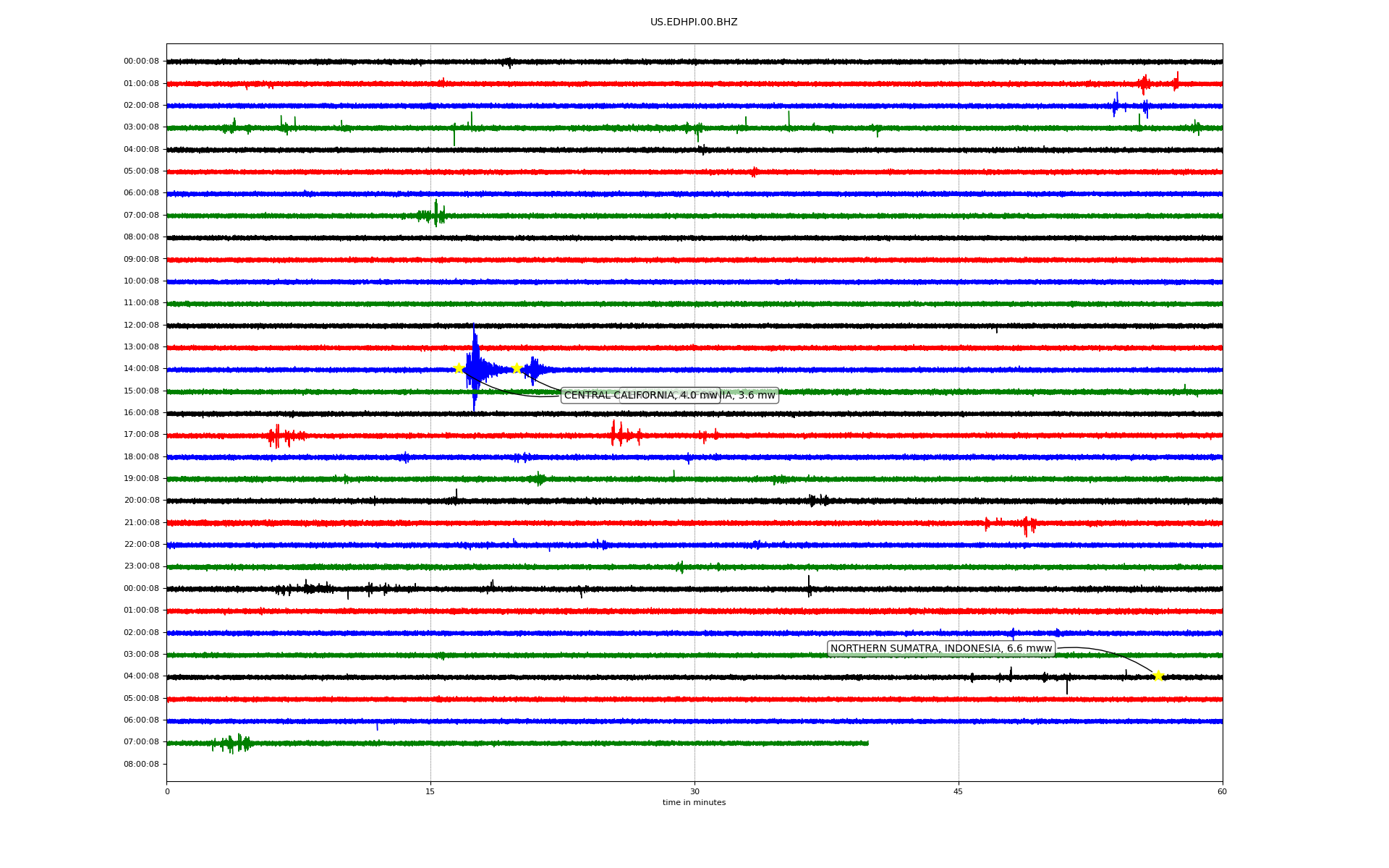Click the second yellow star on the 14:00:08 trace
1389x868 pixels.
coord(517,368)
